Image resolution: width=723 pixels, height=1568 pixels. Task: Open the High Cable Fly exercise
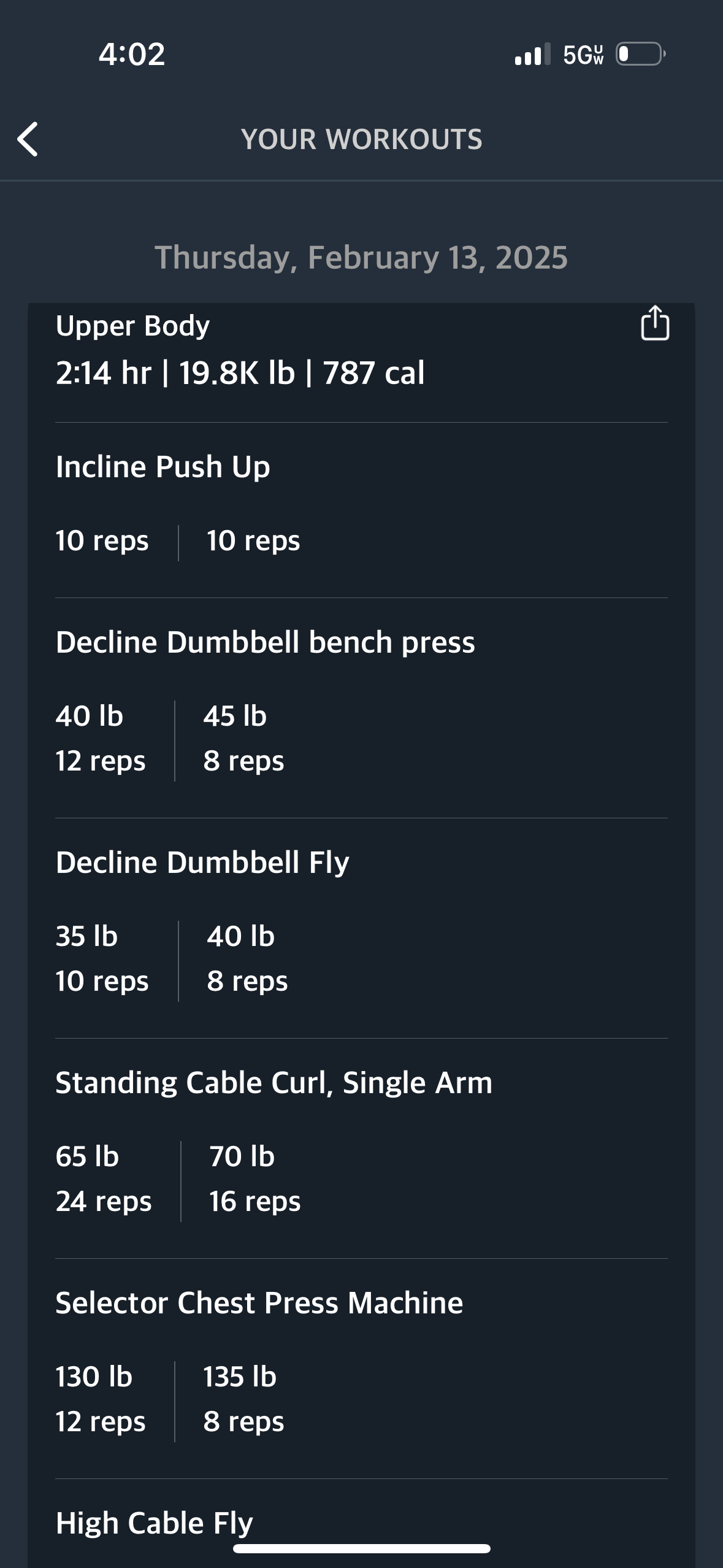[154, 1523]
